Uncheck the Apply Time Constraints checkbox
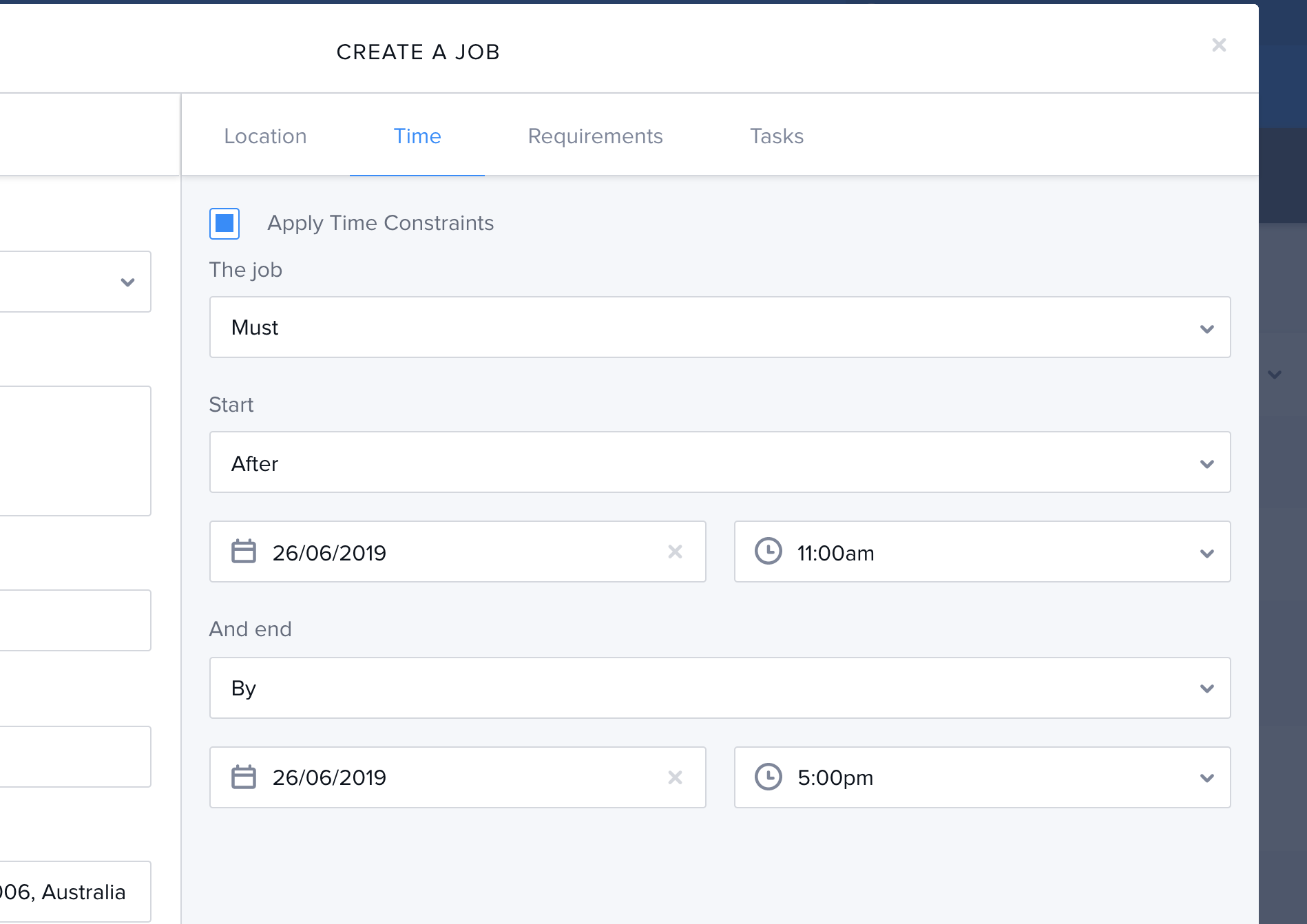The width and height of the screenshot is (1307, 924). click(224, 224)
